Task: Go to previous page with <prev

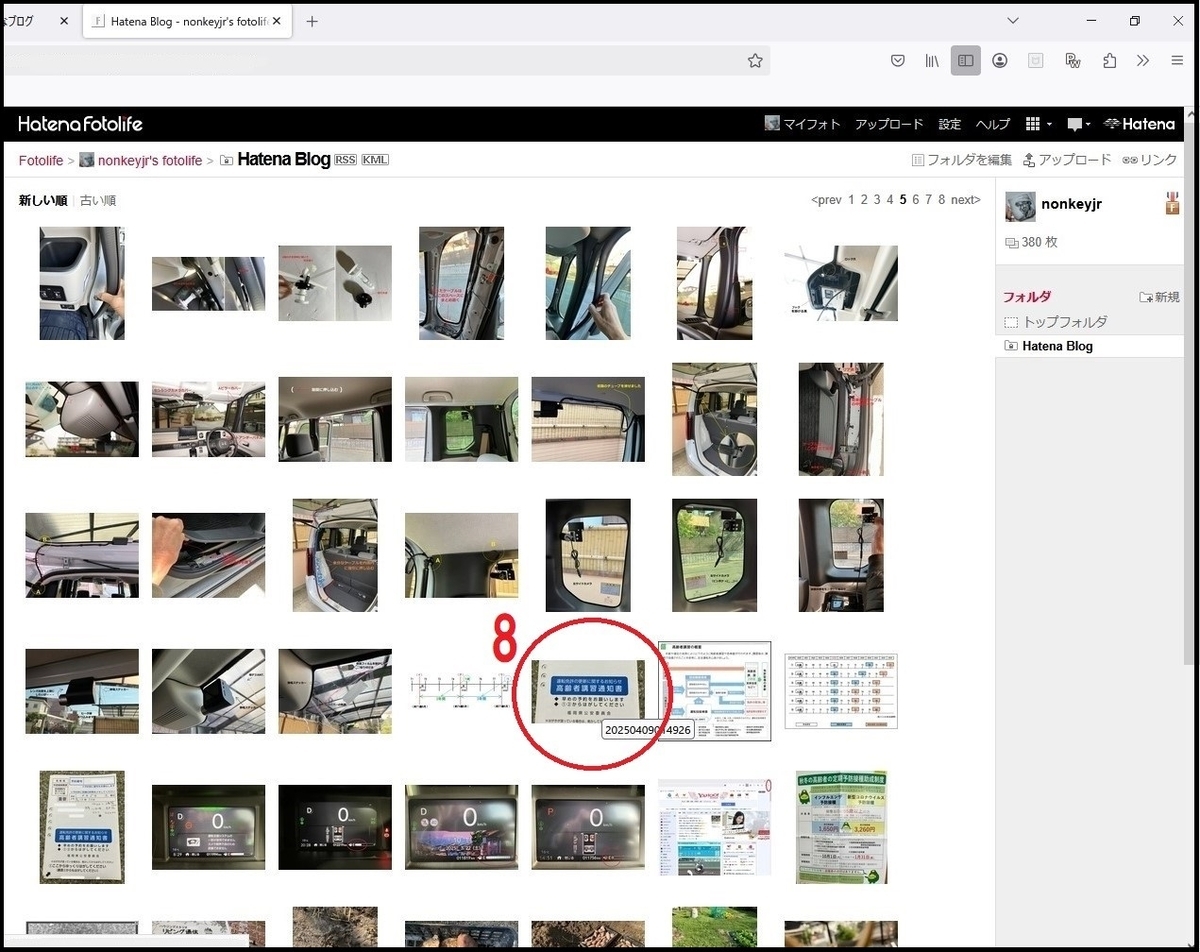Action: (826, 200)
